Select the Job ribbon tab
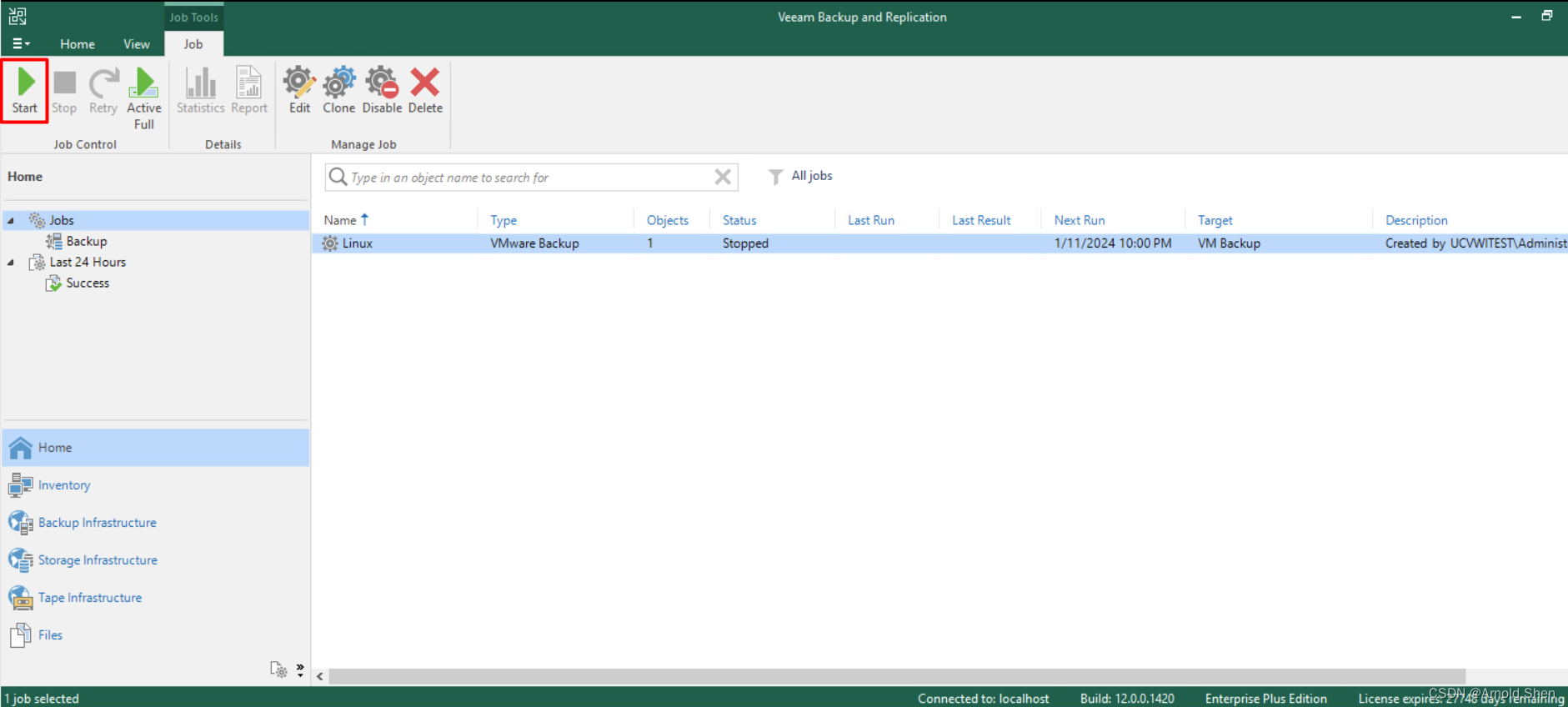Viewport: 1568px width, 707px height. click(x=193, y=44)
